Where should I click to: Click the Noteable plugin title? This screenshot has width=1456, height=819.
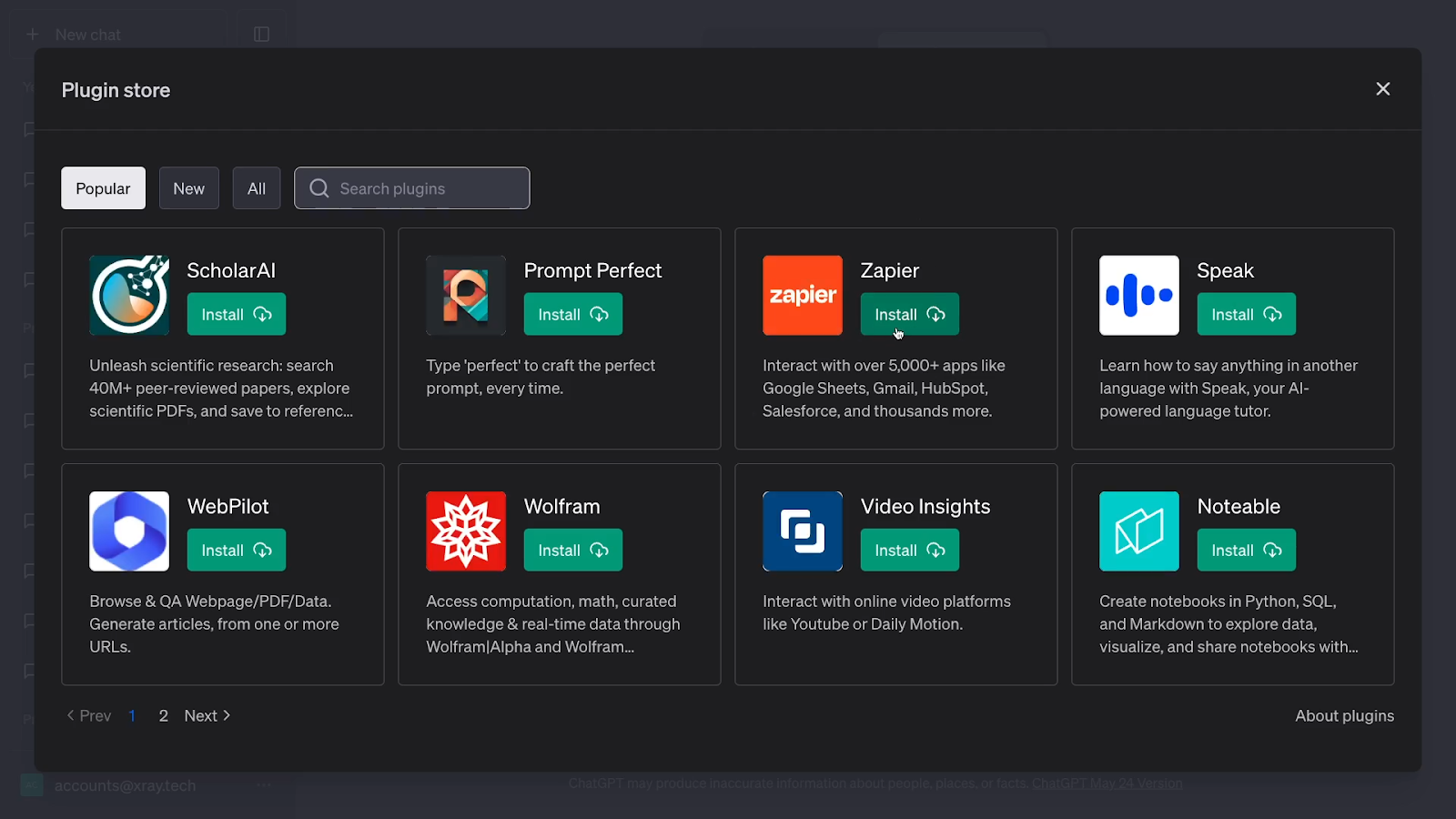1239,506
